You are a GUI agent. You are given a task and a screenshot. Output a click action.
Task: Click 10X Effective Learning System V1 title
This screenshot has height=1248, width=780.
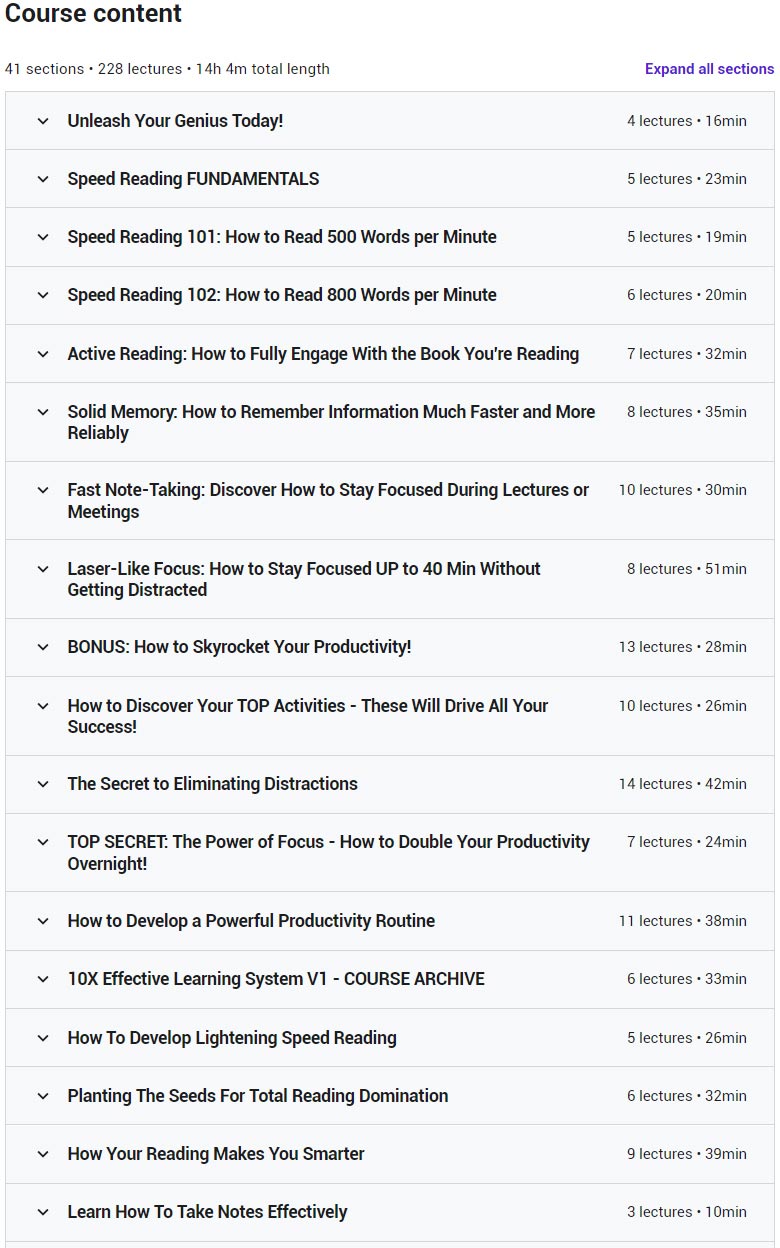pyautogui.click(x=276, y=979)
